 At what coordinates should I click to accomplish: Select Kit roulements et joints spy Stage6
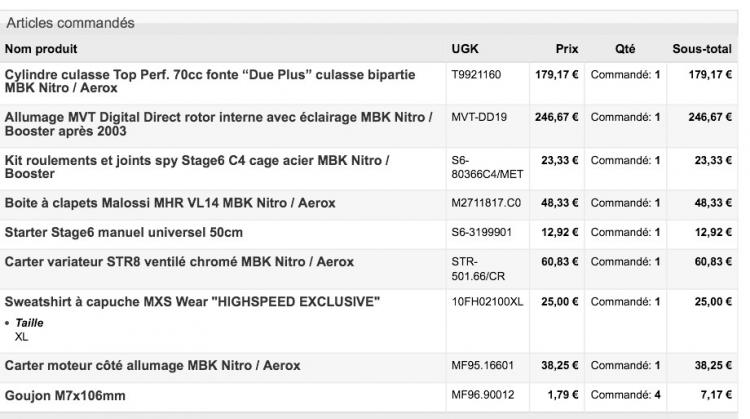point(197,167)
